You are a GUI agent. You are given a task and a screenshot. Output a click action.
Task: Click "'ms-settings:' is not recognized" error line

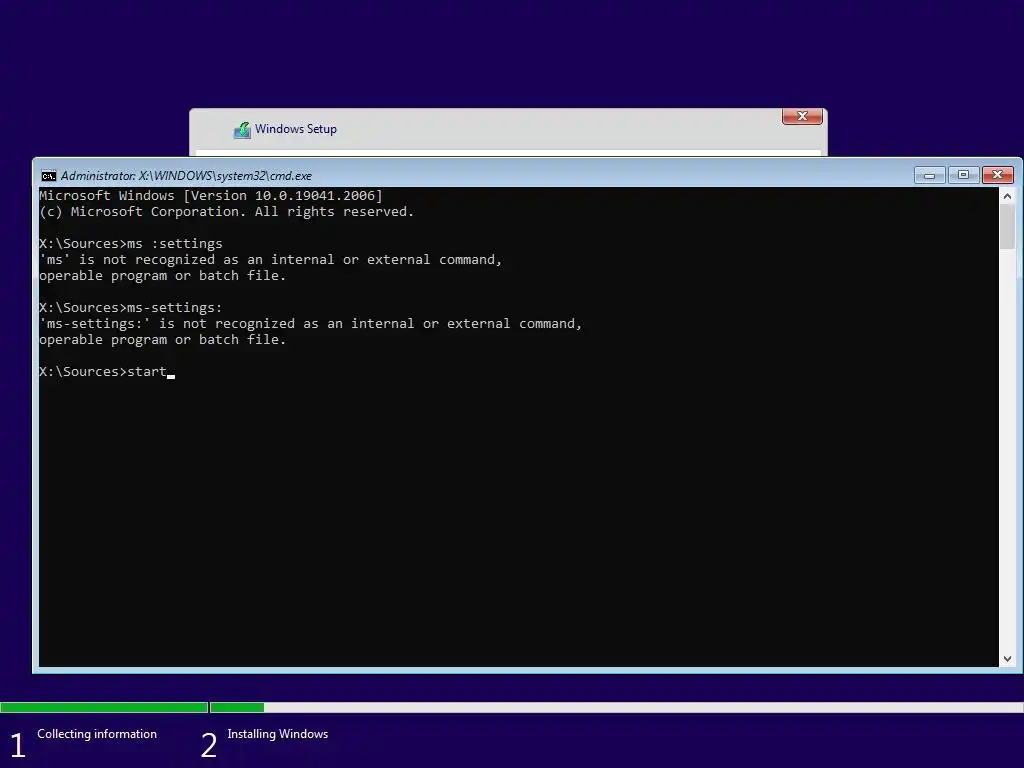click(310, 324)
